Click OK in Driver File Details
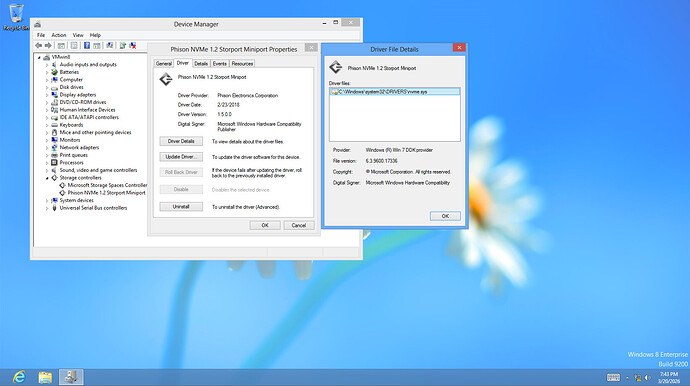690x386 pixels. pos(445,216)
